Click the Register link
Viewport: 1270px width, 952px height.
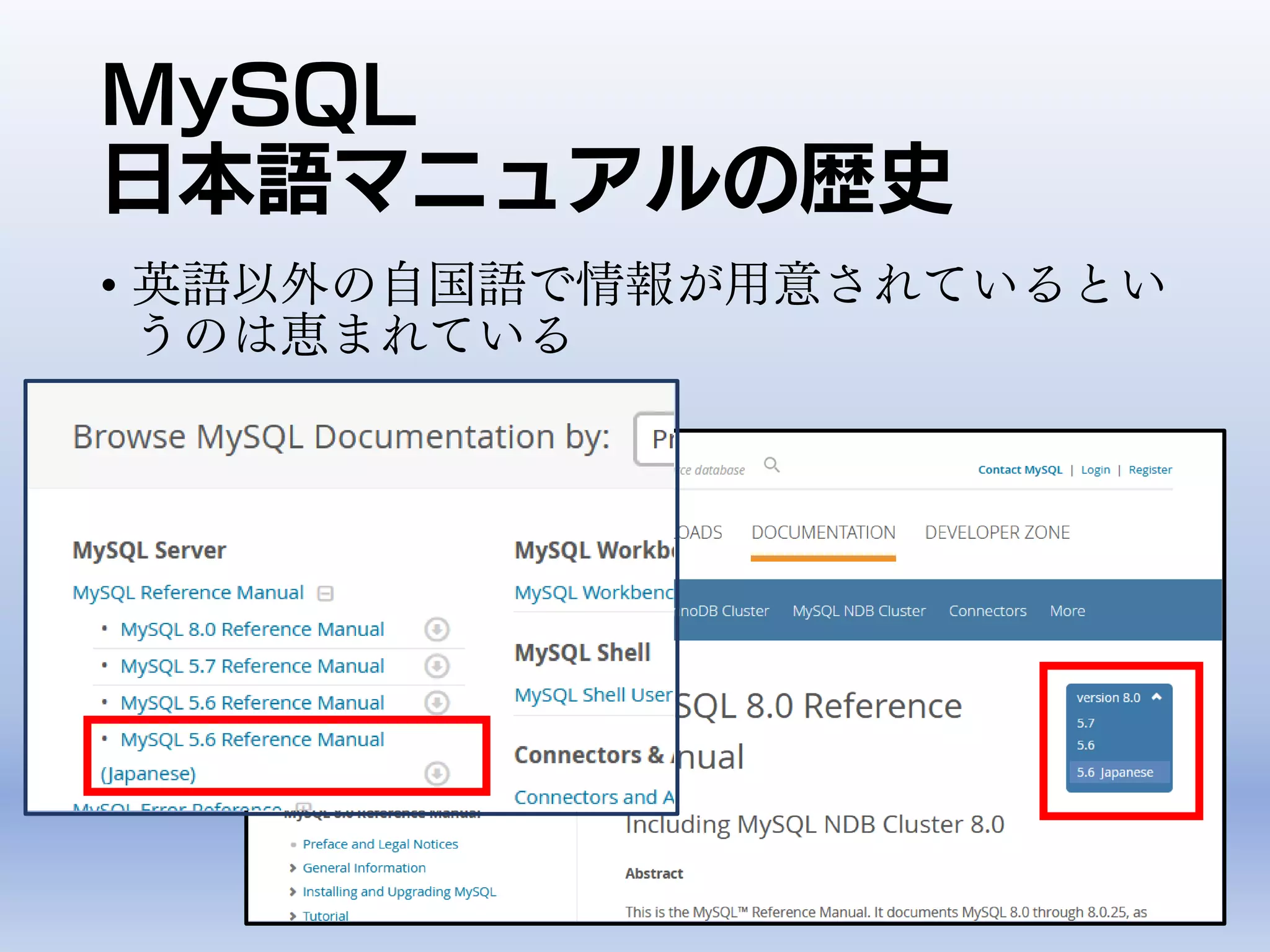point(1150,470)
